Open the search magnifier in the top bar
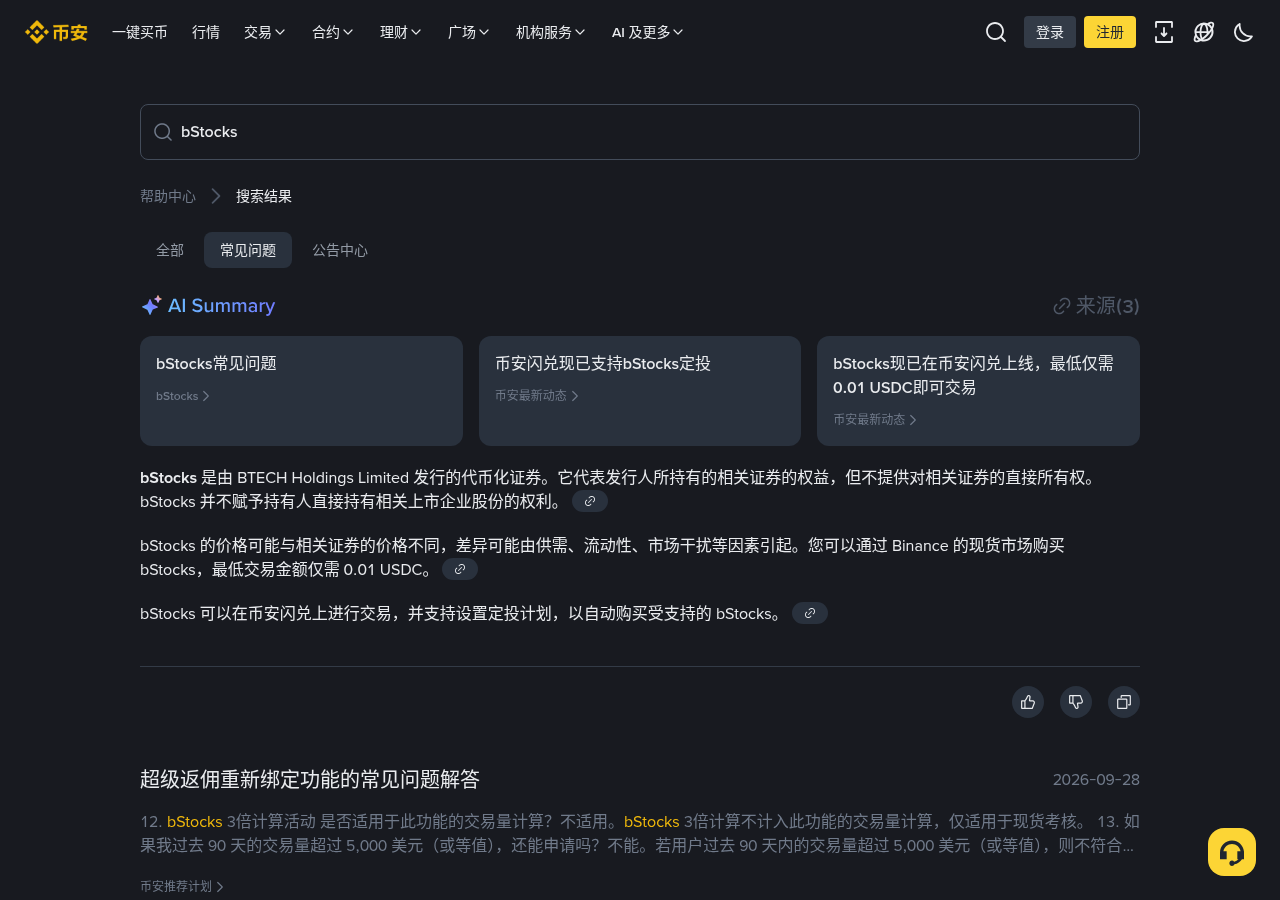The width and height of the screenshot is (1280, 900). tap(996, 32)
